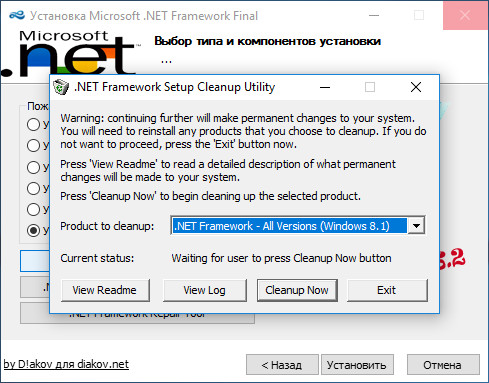Start cleanup with Cleanup Now button
This screenshot has width=489, height=383.
(297, 290)
